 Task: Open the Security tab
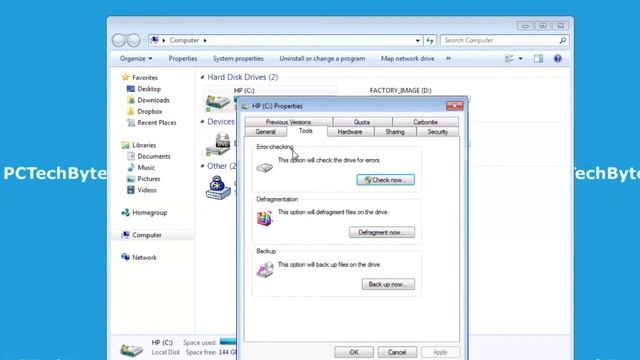coord(438,132)
